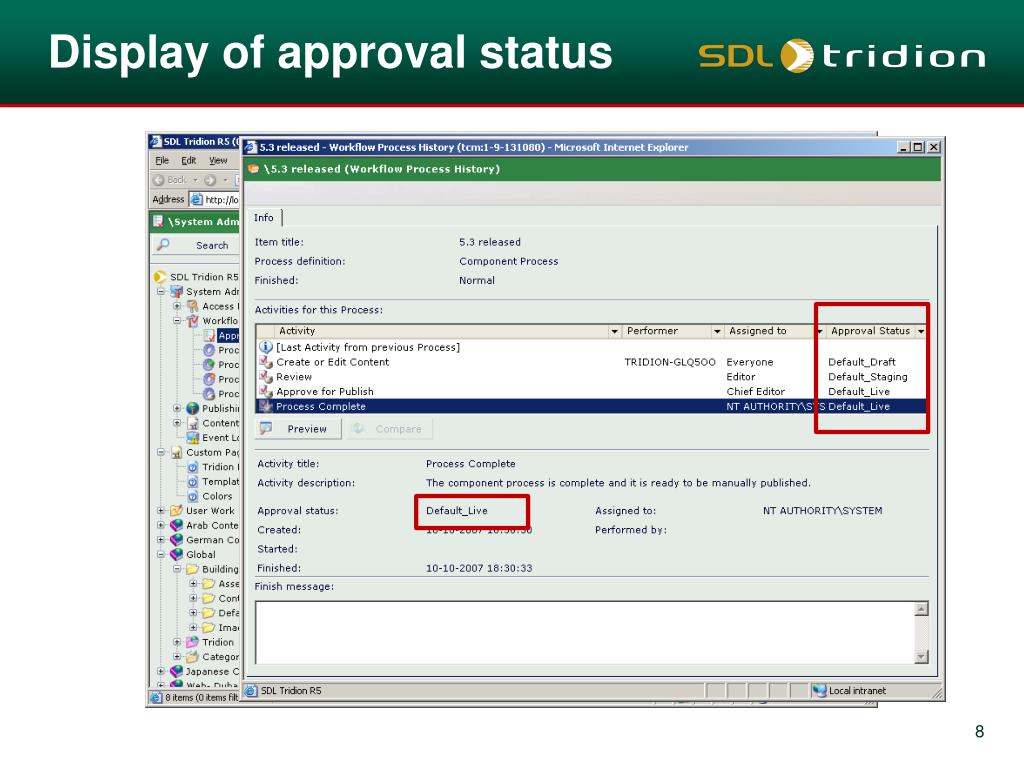1024x768 pixels.
Task: Collapse the Custom Pages tree node
Action: point(161,452)
